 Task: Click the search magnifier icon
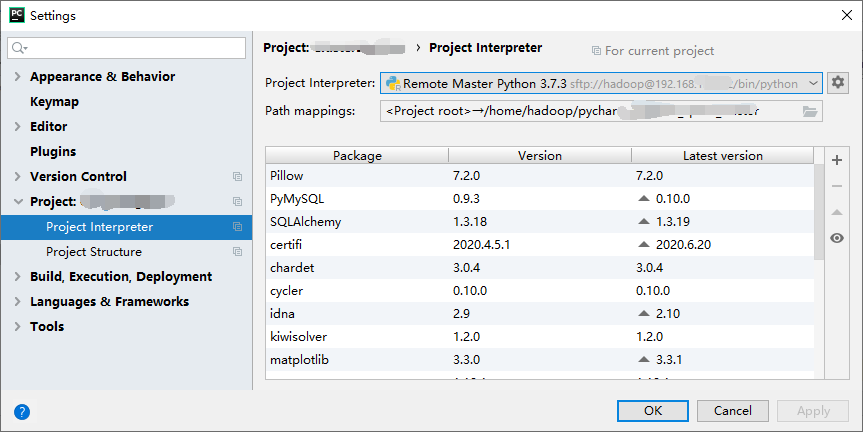point(19,48)
